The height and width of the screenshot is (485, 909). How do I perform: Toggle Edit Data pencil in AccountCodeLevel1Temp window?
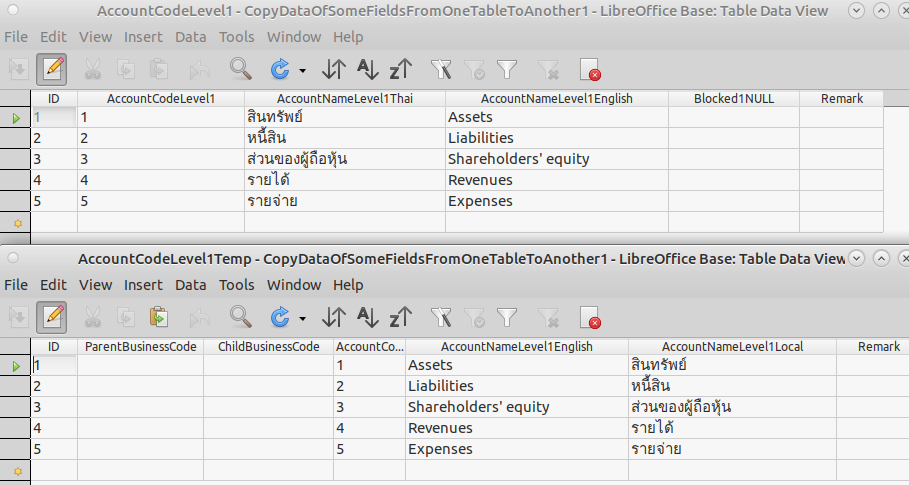click(52, 318)
